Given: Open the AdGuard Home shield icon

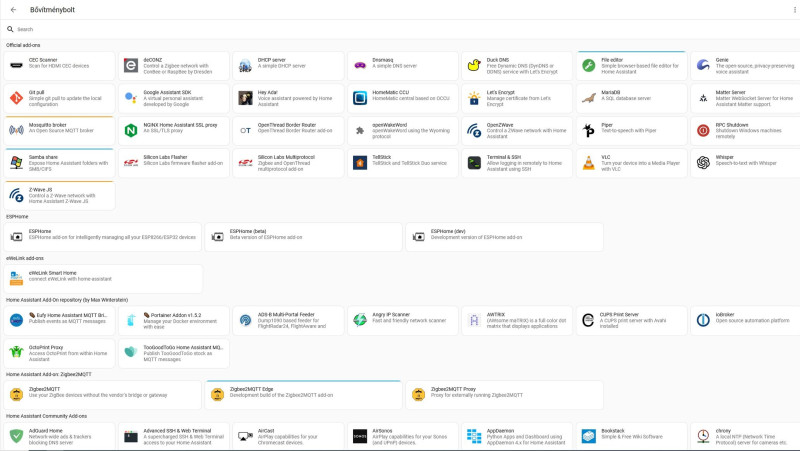Looking at the screenshot, I should (16, 436).
